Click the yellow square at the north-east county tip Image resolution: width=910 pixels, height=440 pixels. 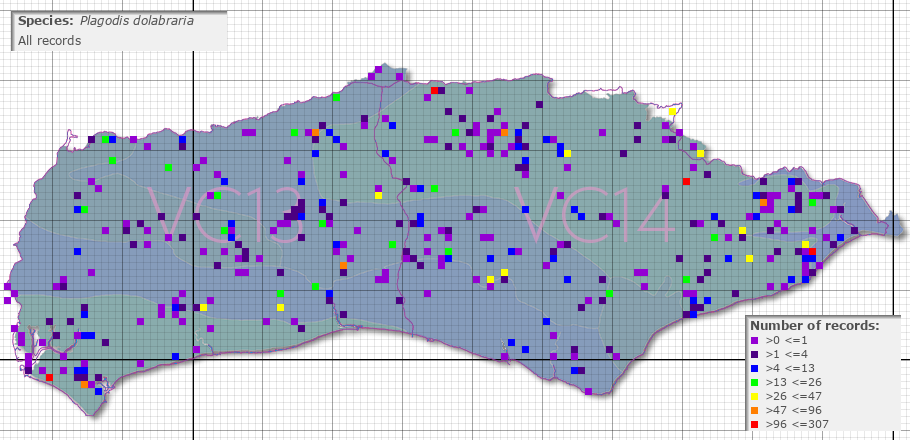point(672,111)
